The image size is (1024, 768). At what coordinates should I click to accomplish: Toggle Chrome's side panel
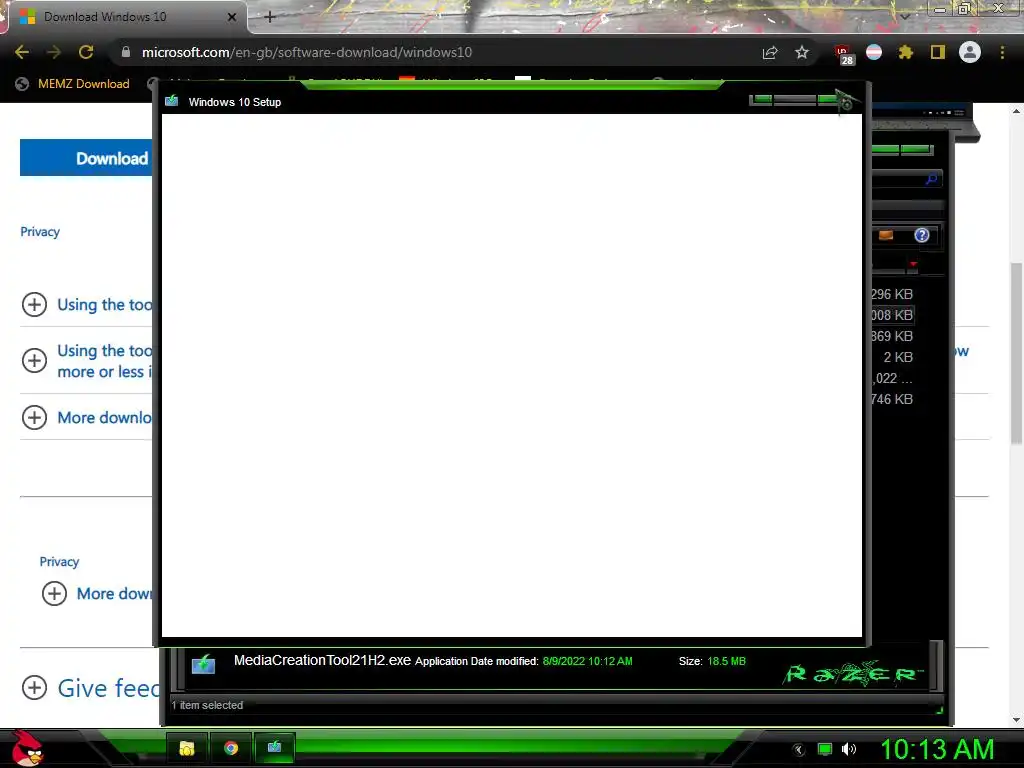938,52
